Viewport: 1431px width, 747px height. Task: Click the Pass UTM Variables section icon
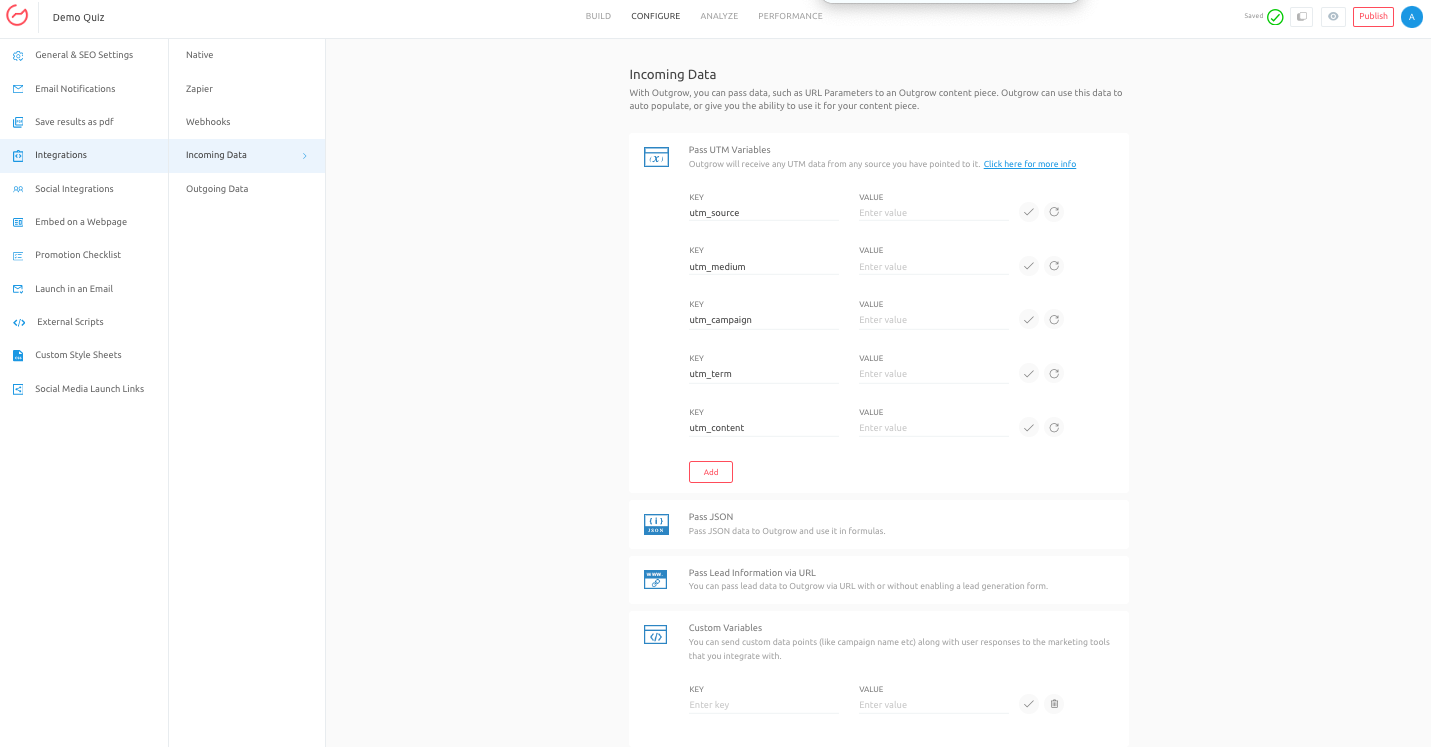point(656,157)
